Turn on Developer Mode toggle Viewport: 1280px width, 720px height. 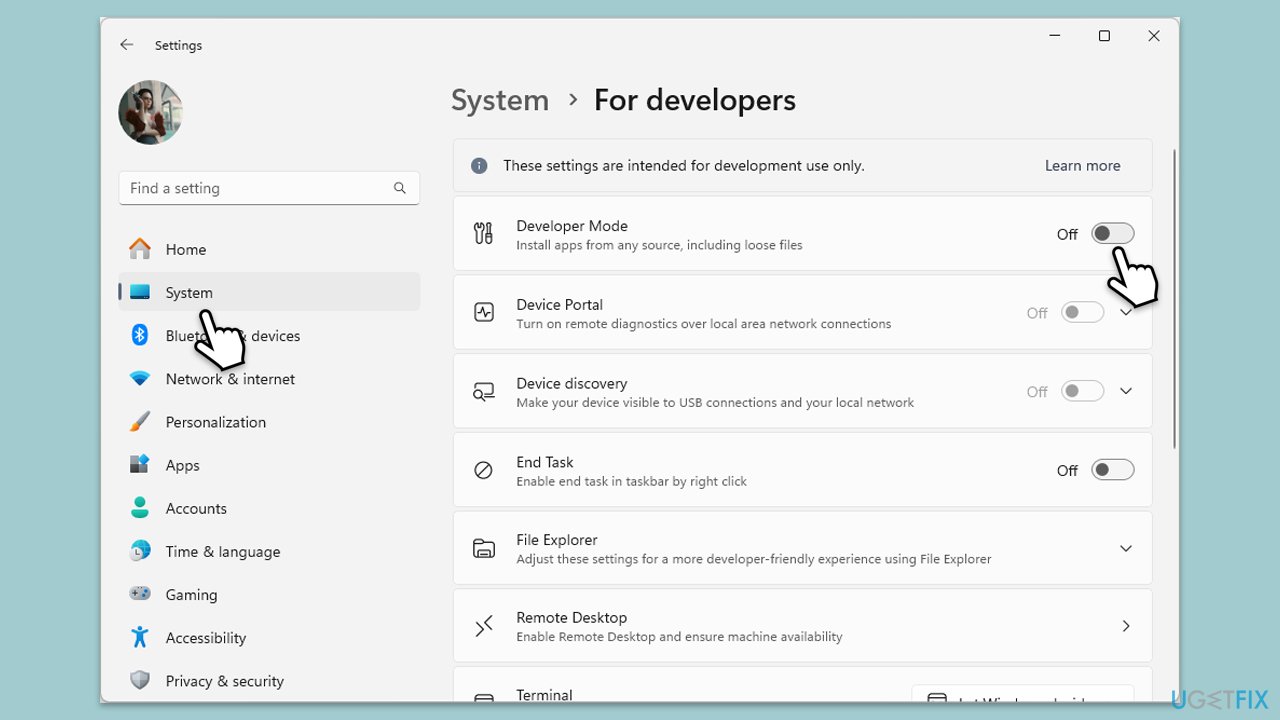(1112, 233)
